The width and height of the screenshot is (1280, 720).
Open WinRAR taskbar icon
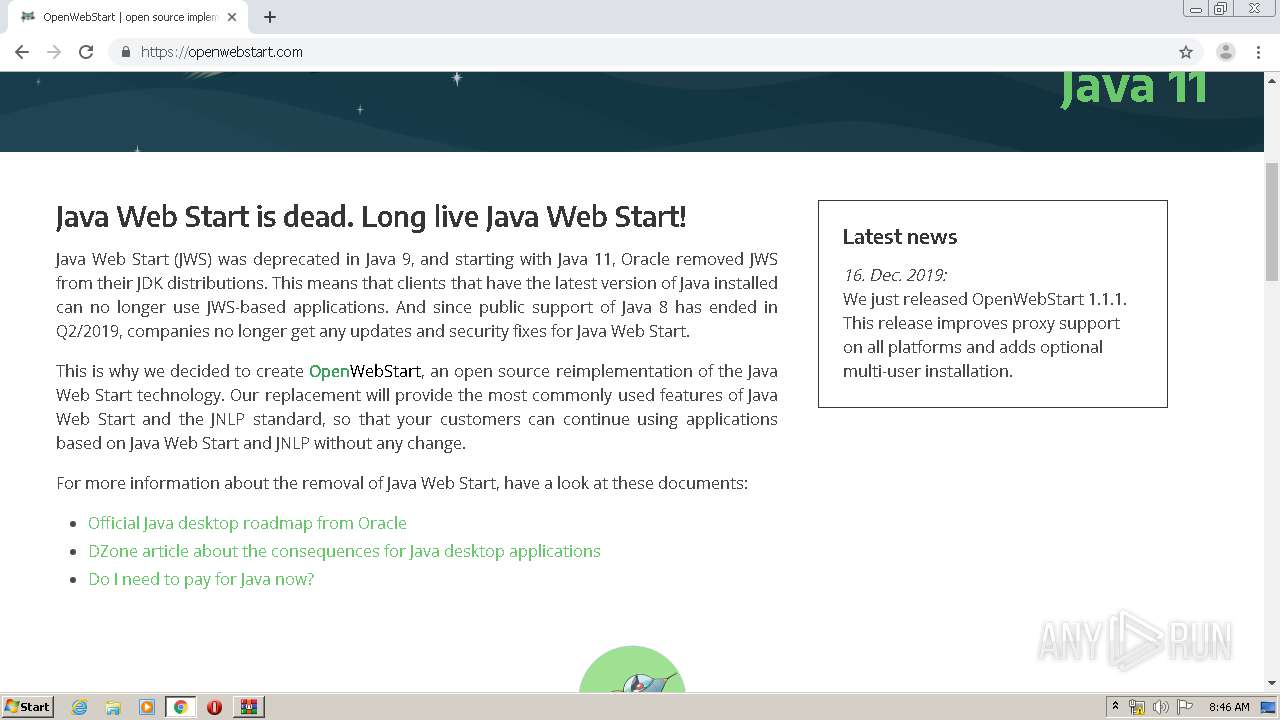tap(249, 707)
